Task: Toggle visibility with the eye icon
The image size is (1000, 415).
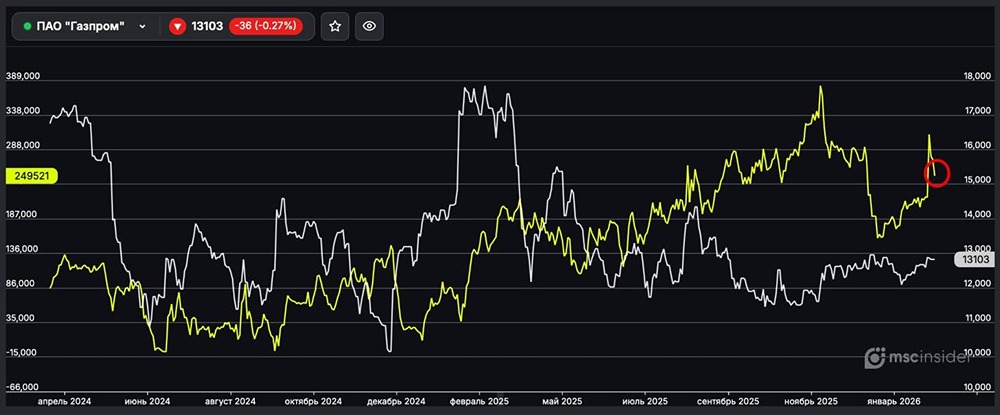Action: pyautogui.click(x=369, y=26)
